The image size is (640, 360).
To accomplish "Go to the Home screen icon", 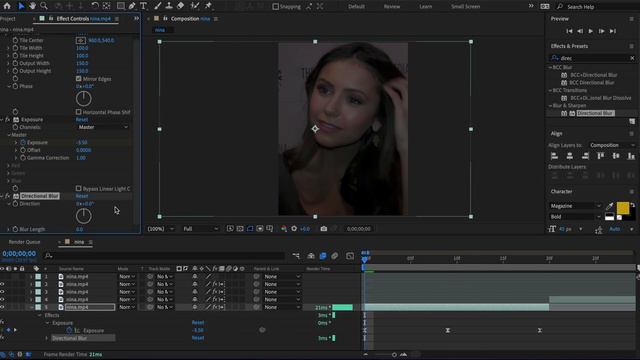I will click(7, 6).
